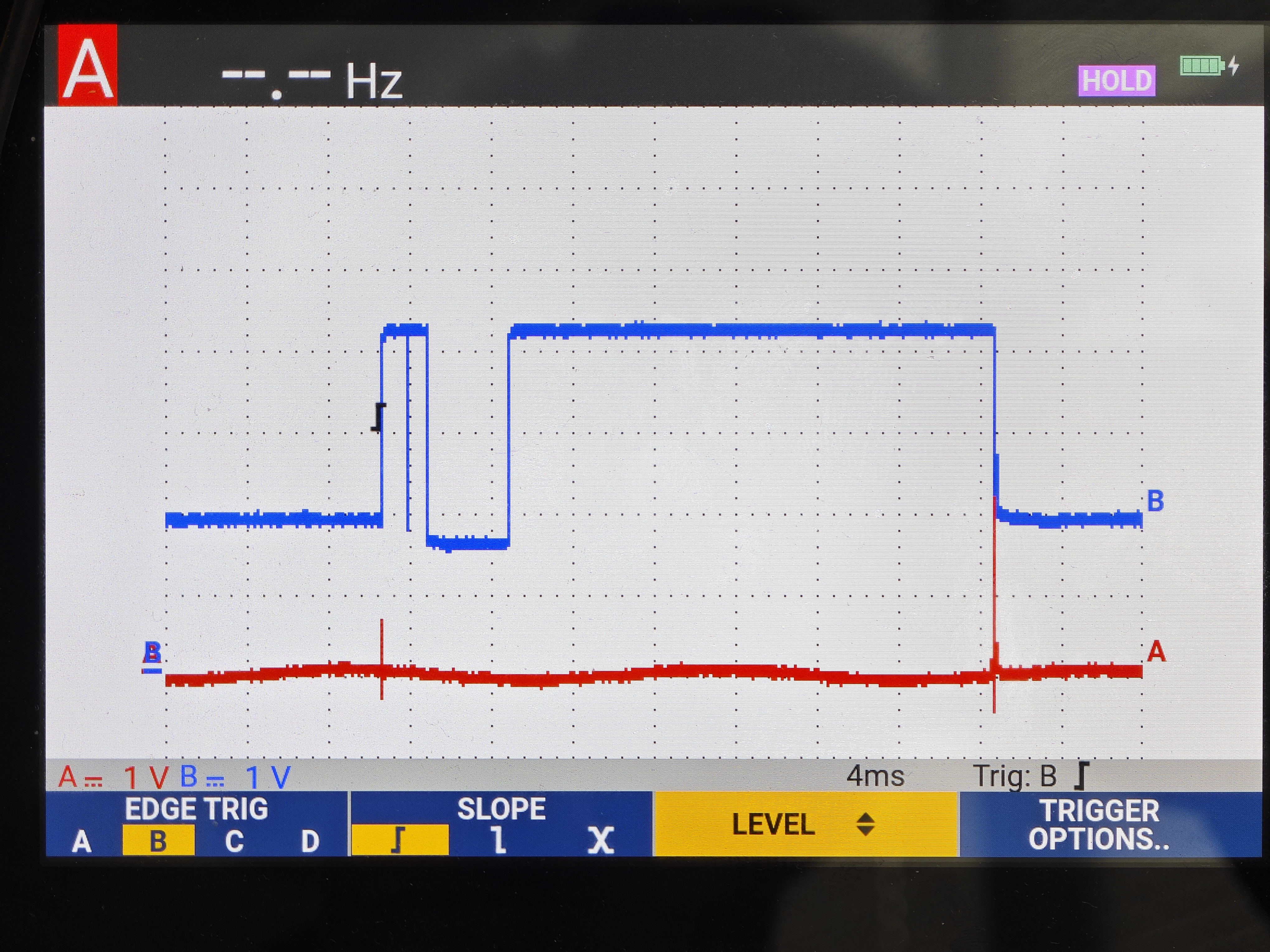Image resolution: width=1270 pixels, height=952 pixels.
Task: Click the blue trace B label at right
Action: [1155, 501]
